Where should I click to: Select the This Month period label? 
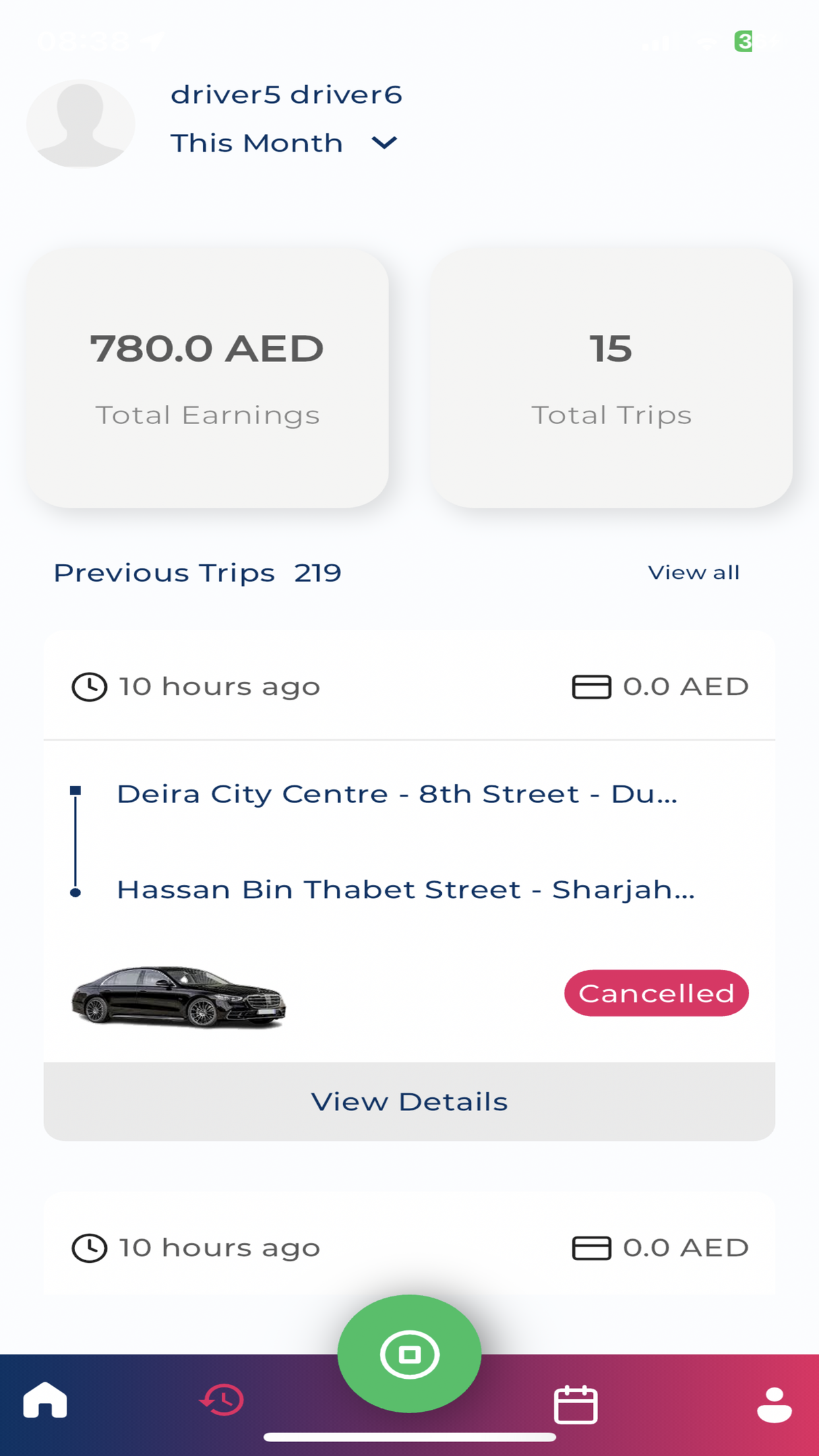[x=257, y=143]
